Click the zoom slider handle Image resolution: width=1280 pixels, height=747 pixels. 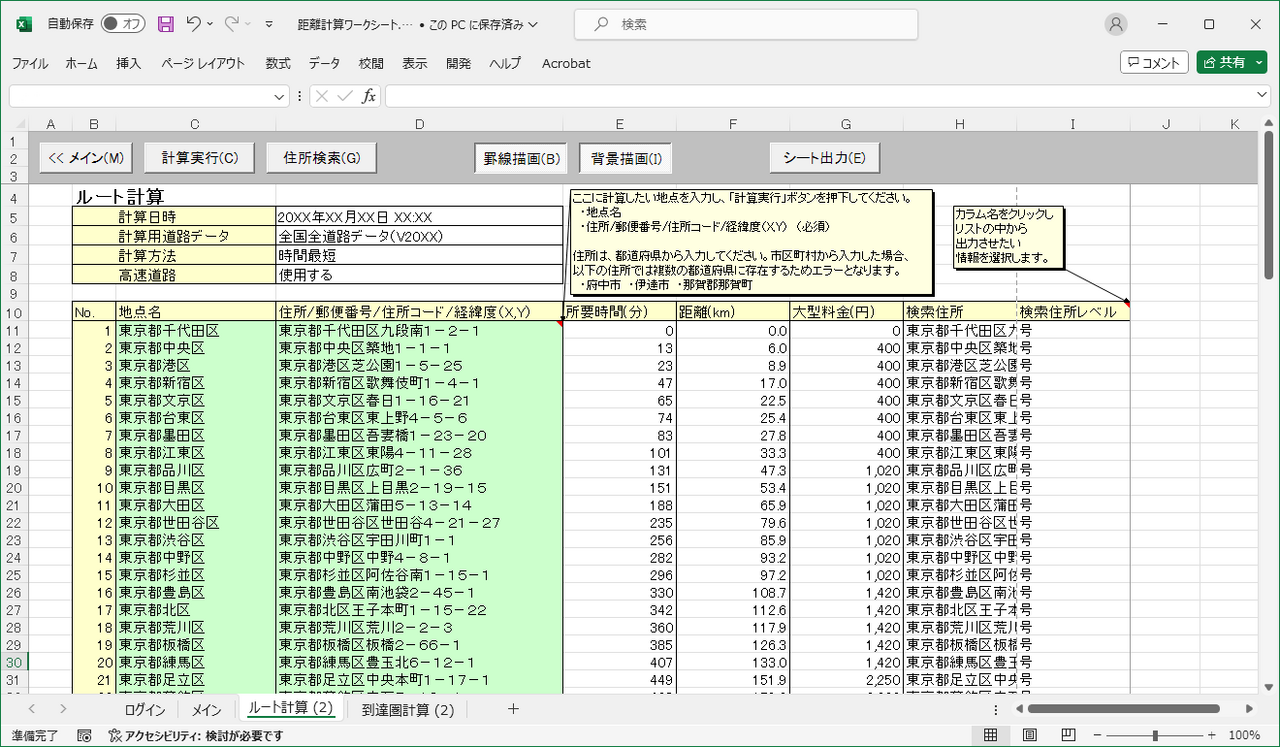click(x=1155, y=735)
